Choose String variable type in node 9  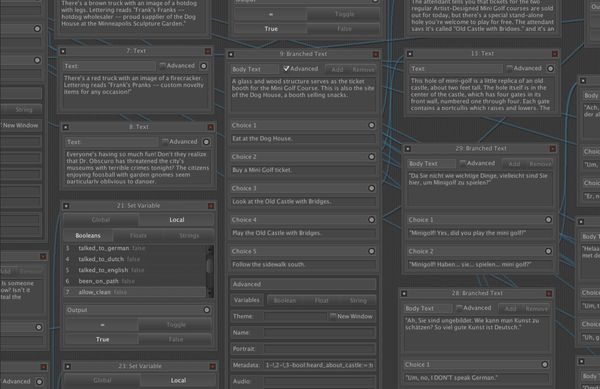358,301
